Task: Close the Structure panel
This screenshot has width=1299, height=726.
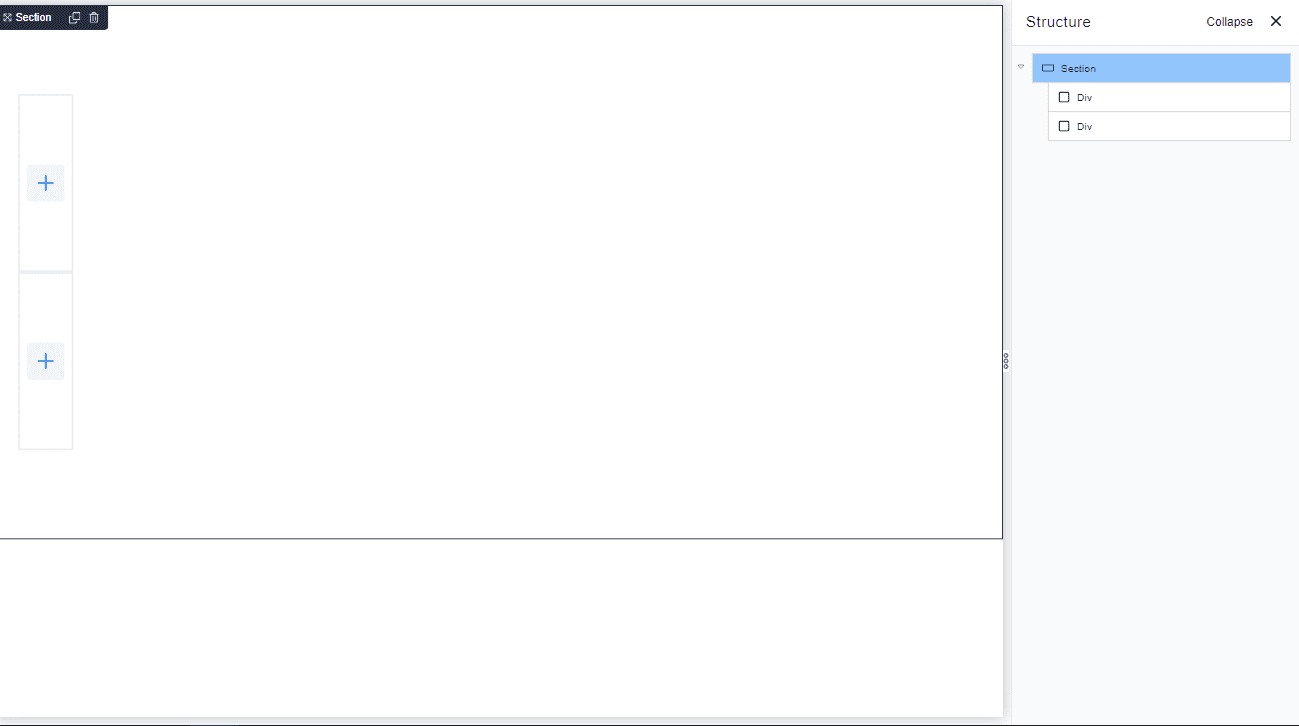Action: coord(1276,21)
